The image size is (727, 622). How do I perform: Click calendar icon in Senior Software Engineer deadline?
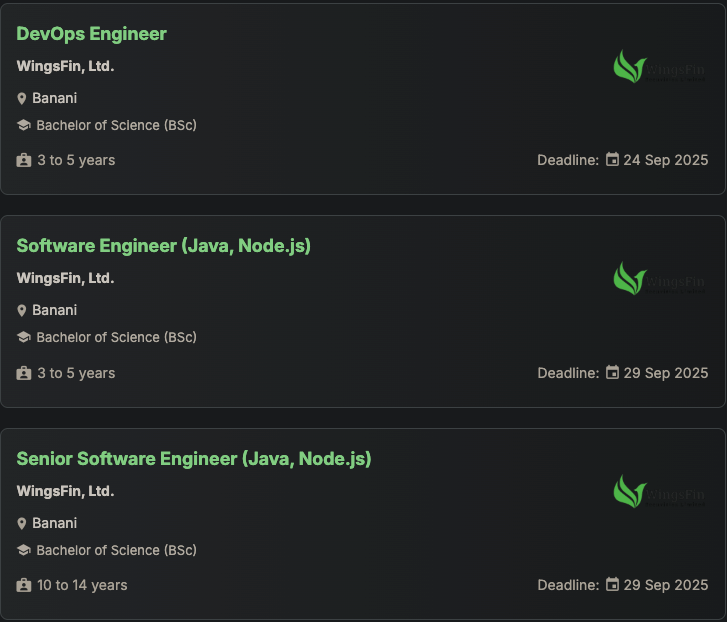(612, 585)
